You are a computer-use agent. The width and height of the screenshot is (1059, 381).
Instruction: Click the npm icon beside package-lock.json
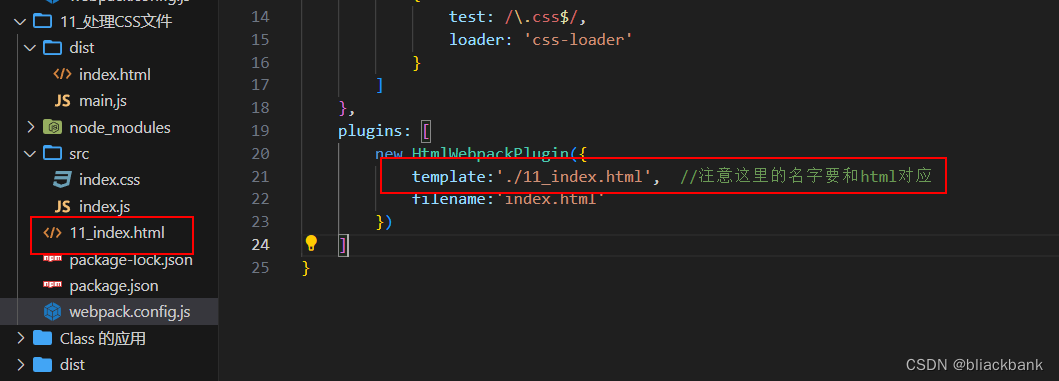52,258
